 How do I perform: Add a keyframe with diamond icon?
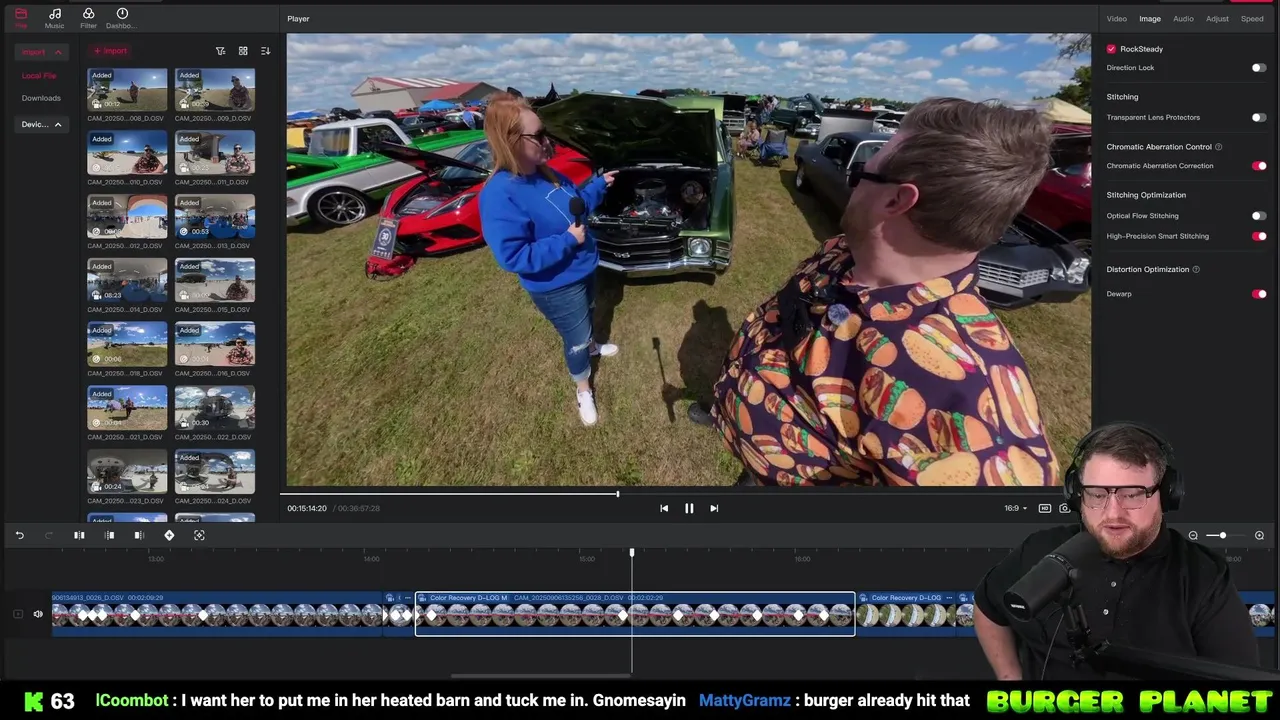pyautogui.click(x=169, y=536)
